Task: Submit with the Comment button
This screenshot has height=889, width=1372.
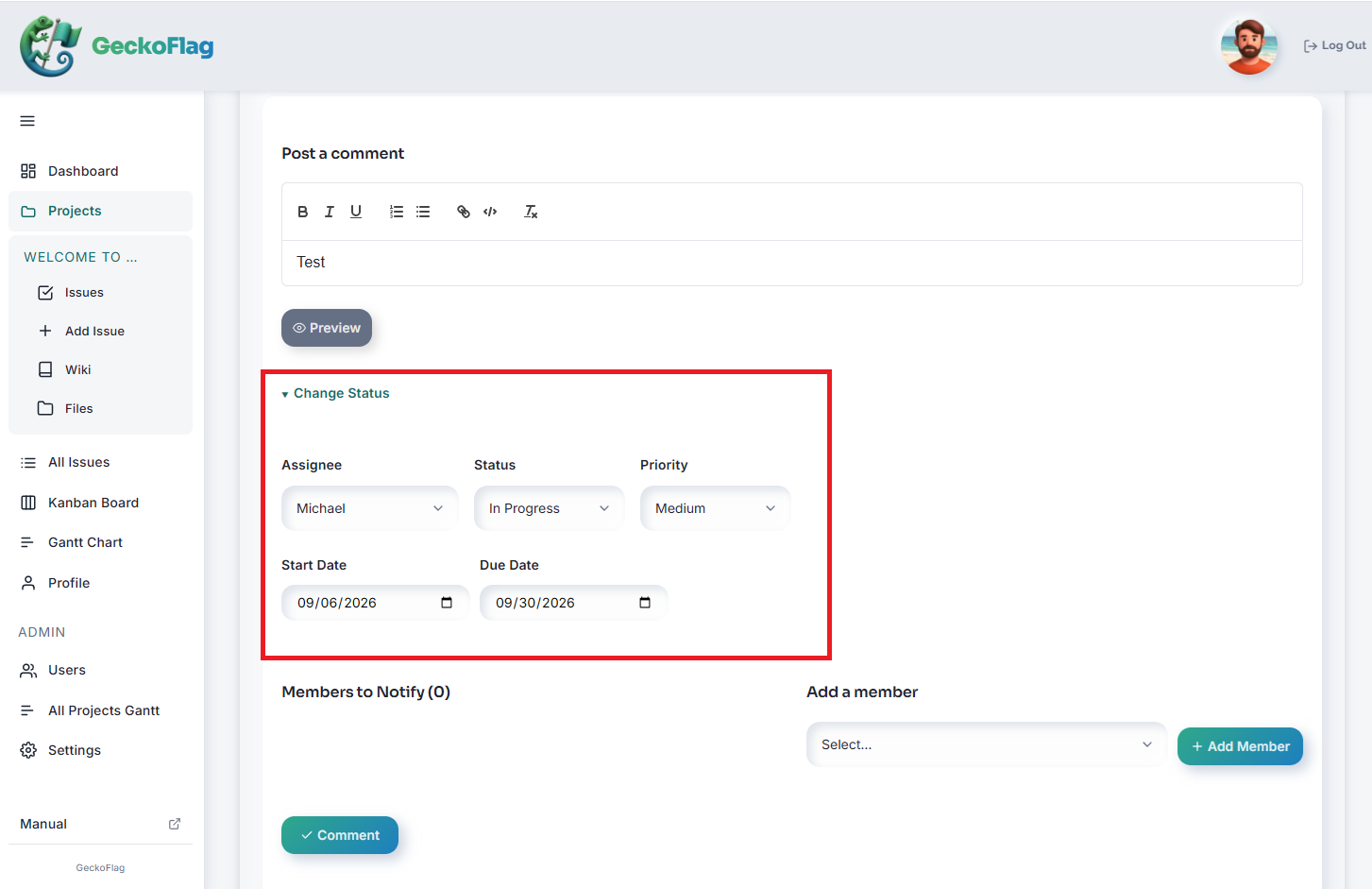Action: click(x=340, y=835)
